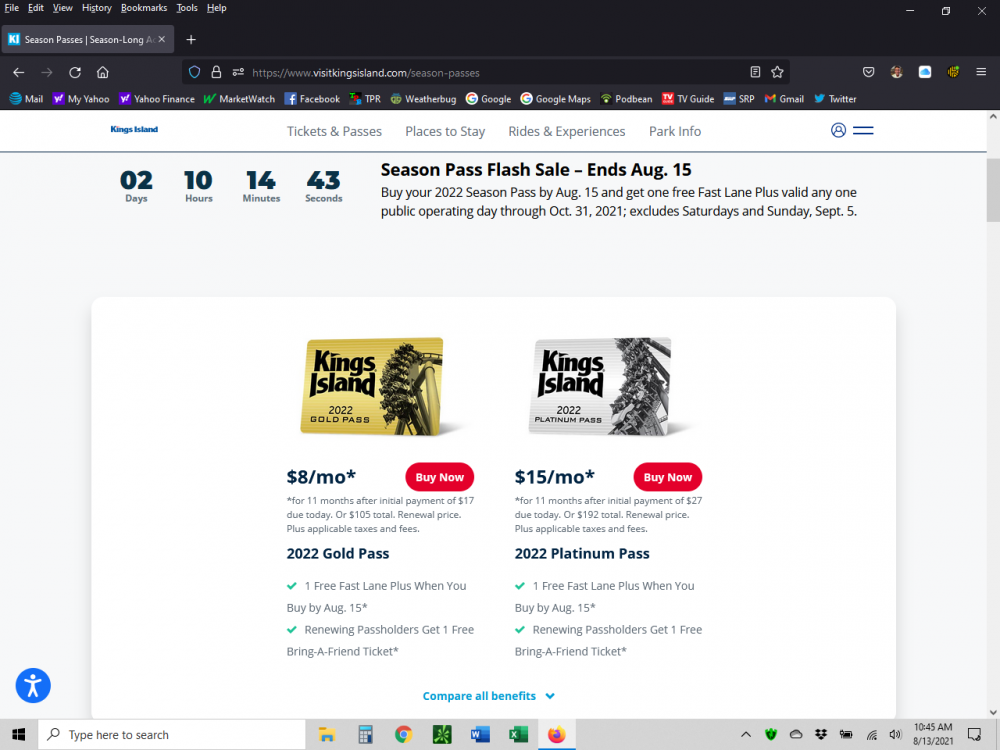Open the Rides & Experiences menu
Viewport: 1000px width, 750px height.
566,131
